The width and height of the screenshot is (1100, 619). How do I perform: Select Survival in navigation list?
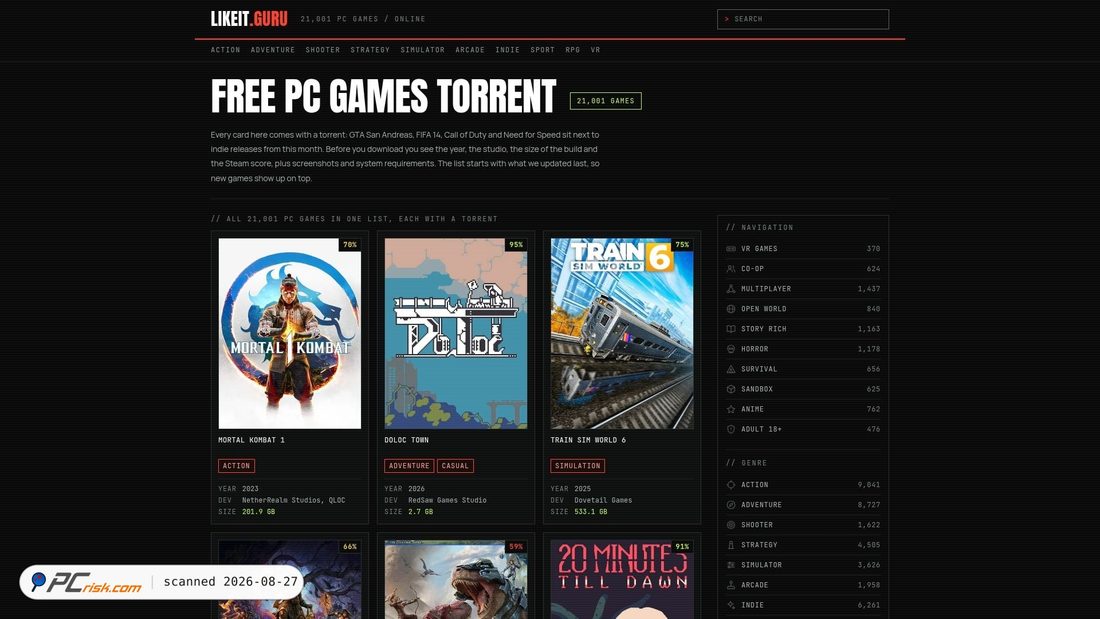[x=803, y=368]
